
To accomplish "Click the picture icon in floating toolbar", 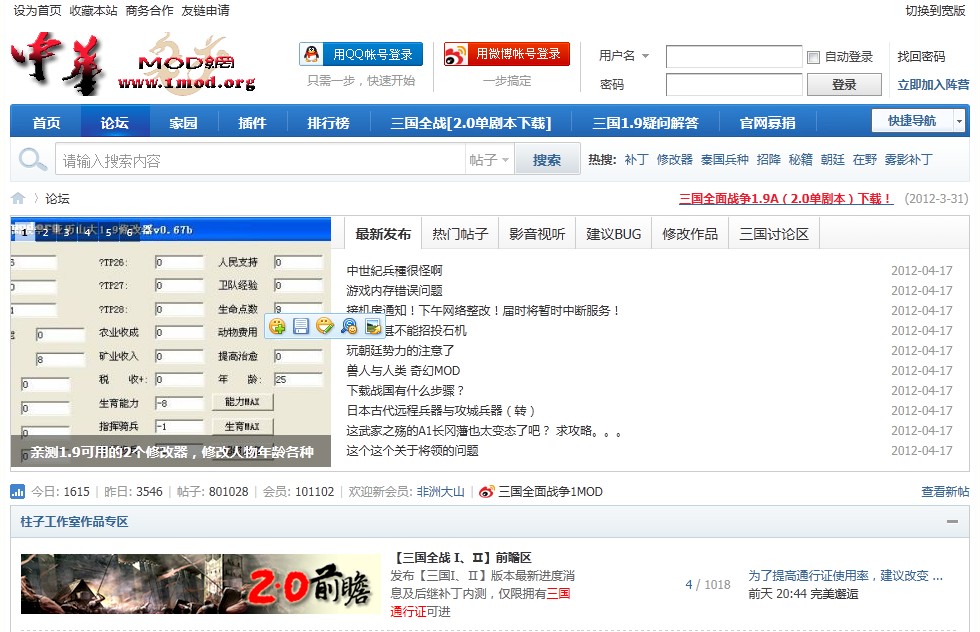I will click(x=373, y=326).
